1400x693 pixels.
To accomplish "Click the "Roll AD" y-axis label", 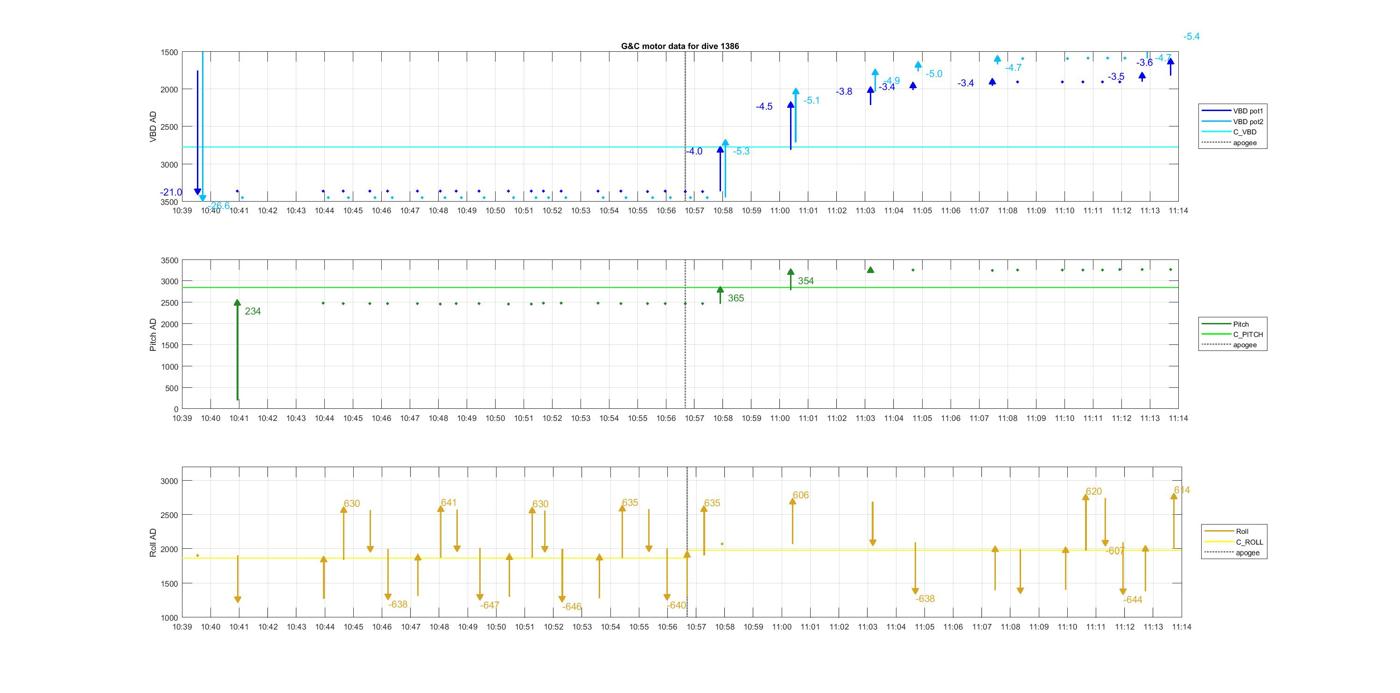I will (x=153, y=542).
